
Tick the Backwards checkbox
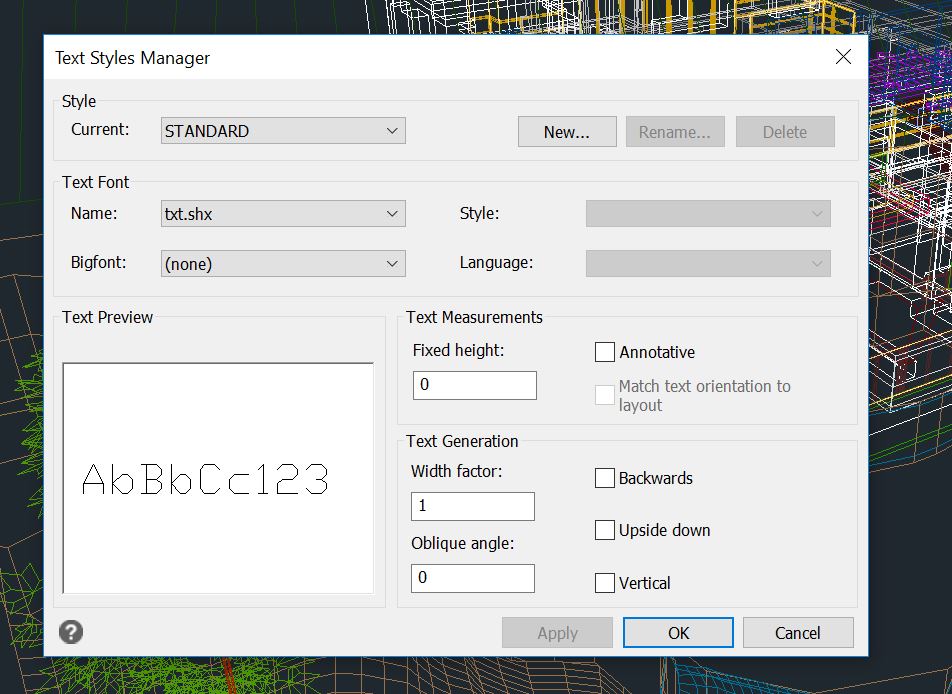pos(605,478)
